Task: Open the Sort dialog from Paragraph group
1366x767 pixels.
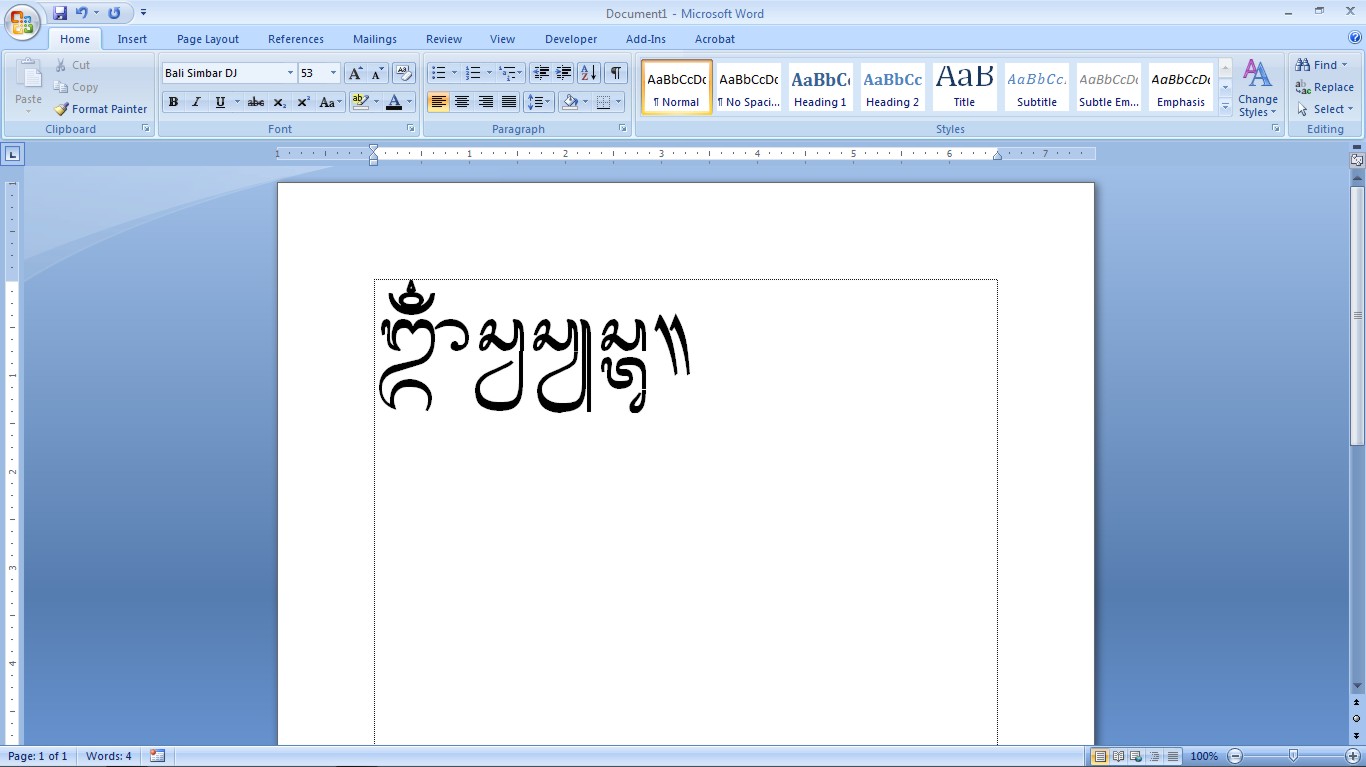Action: point(588,73)
